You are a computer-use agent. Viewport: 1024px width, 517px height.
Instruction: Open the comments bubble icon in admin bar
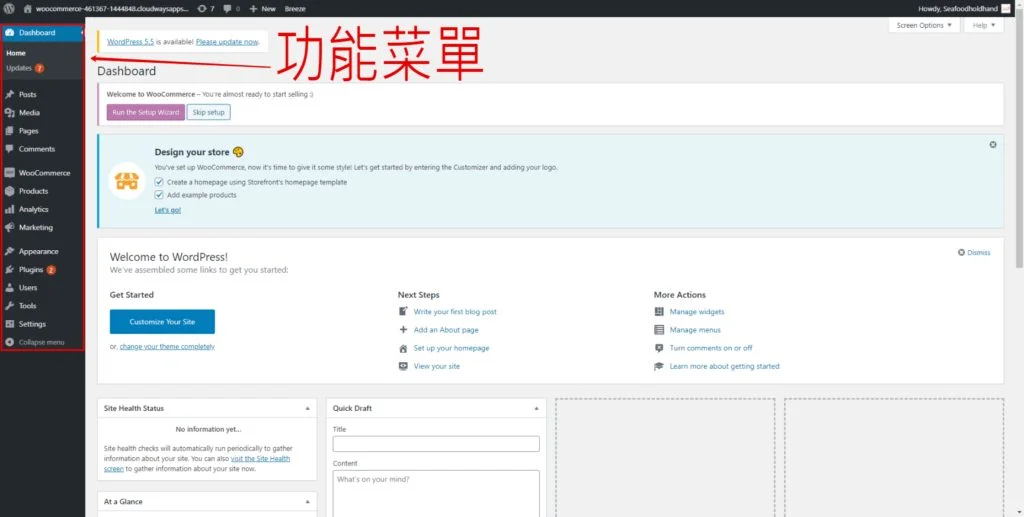point(227,8)
